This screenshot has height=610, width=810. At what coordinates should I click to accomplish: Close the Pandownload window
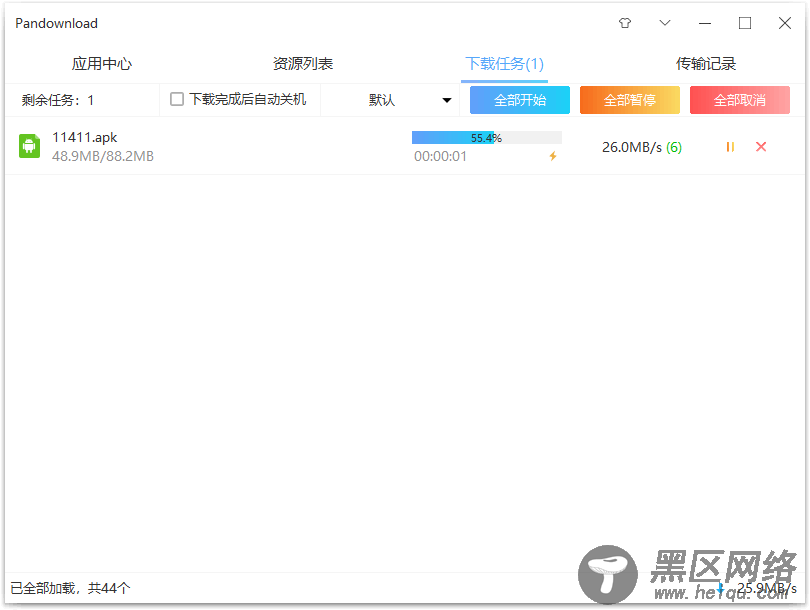(x=785, y=23)
